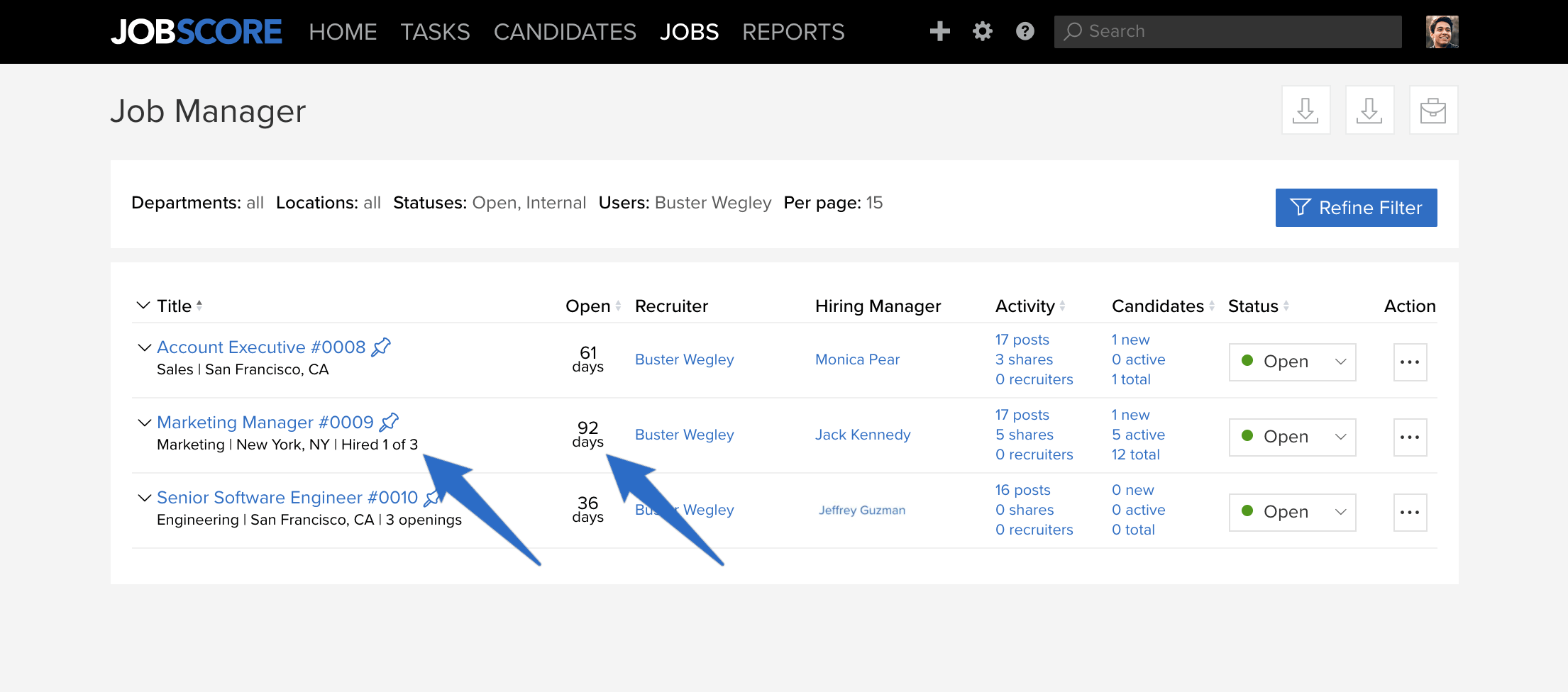Click 12 total candidates for Marketing Manager
Viewport: 1568px width, 692px height.
(1135, 454)
